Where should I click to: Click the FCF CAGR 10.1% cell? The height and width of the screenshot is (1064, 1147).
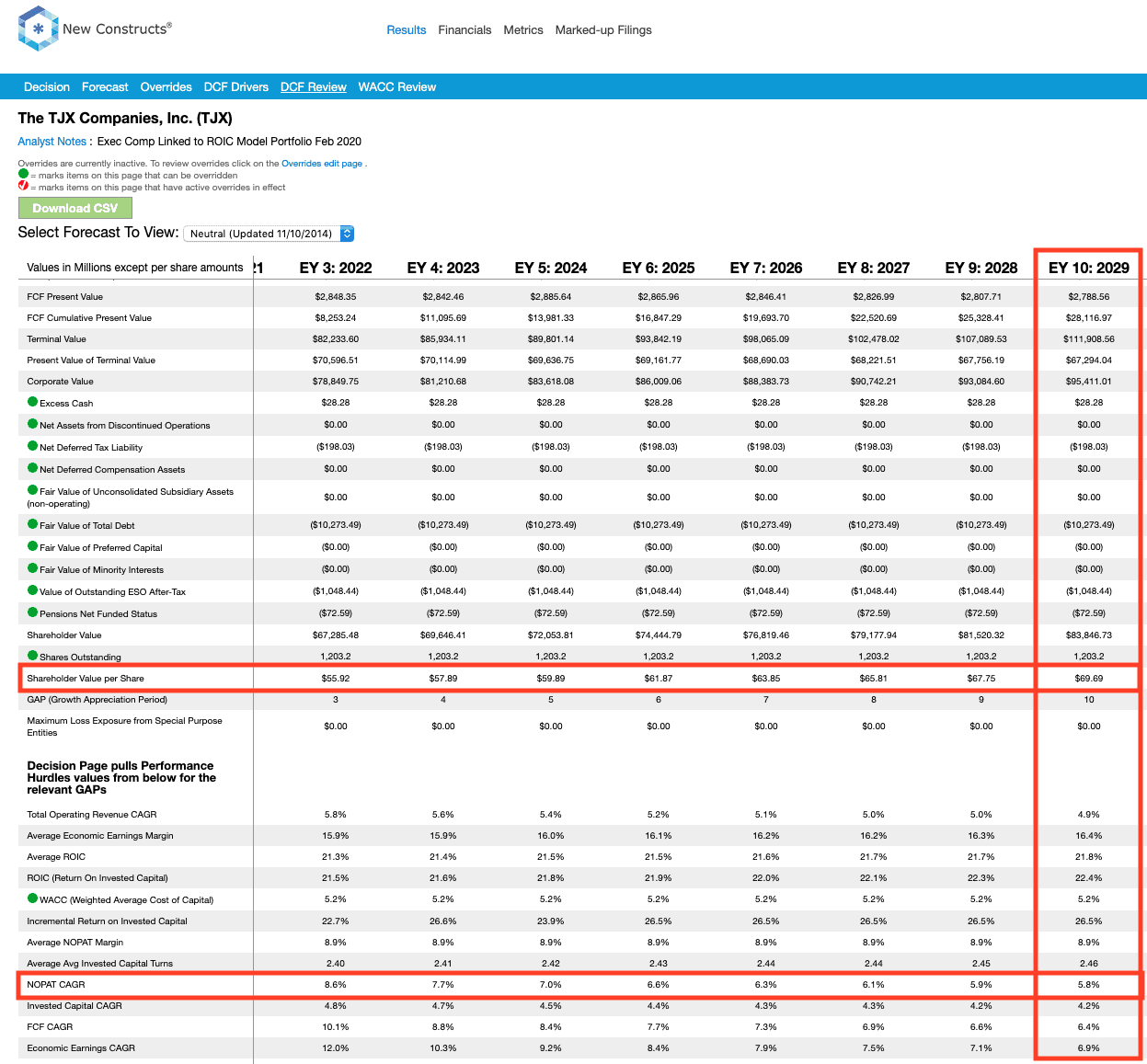(336, 1027)
